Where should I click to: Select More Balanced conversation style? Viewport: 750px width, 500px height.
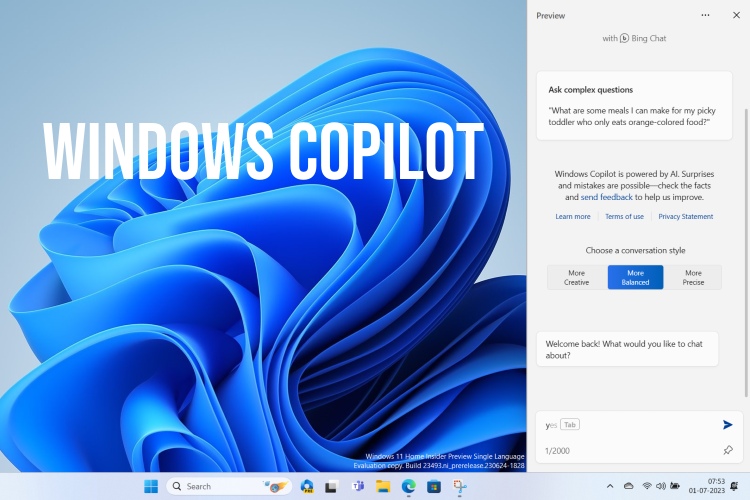[x=635, y=278]
